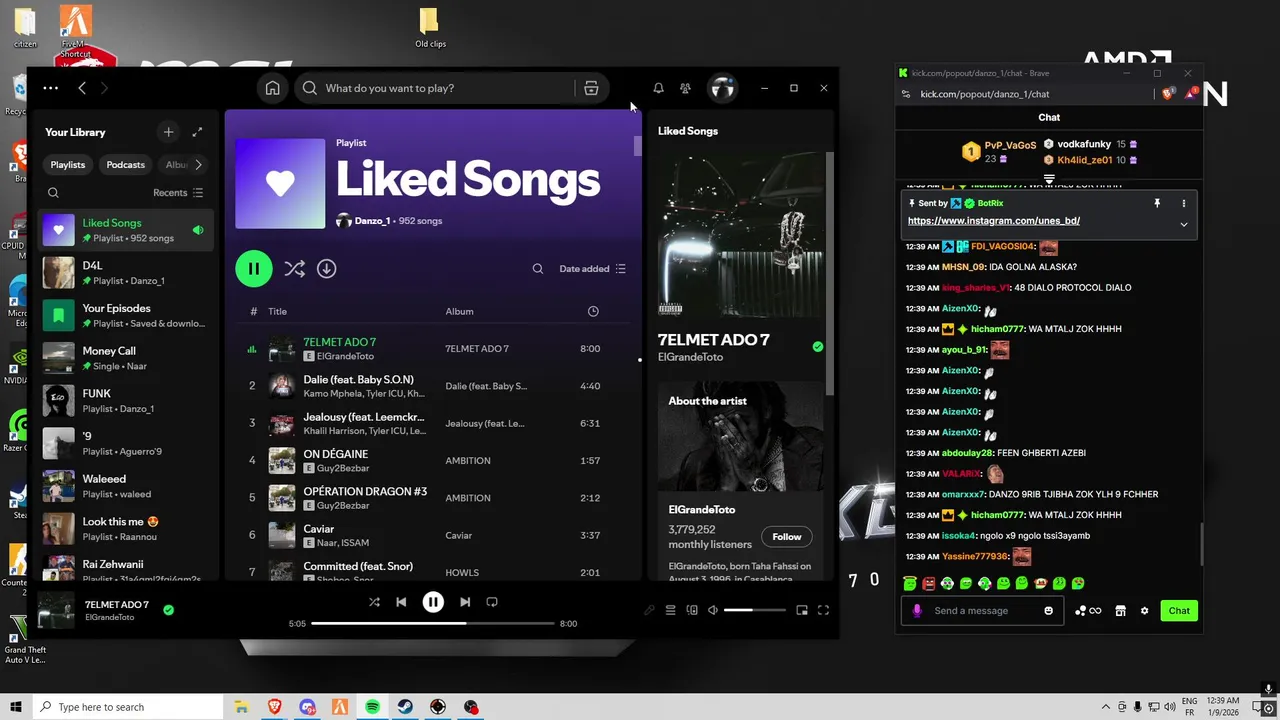The width and height of the screenshot is (1280, 720).
Task: Skip to next track
Action: click(x=465, y=602)
